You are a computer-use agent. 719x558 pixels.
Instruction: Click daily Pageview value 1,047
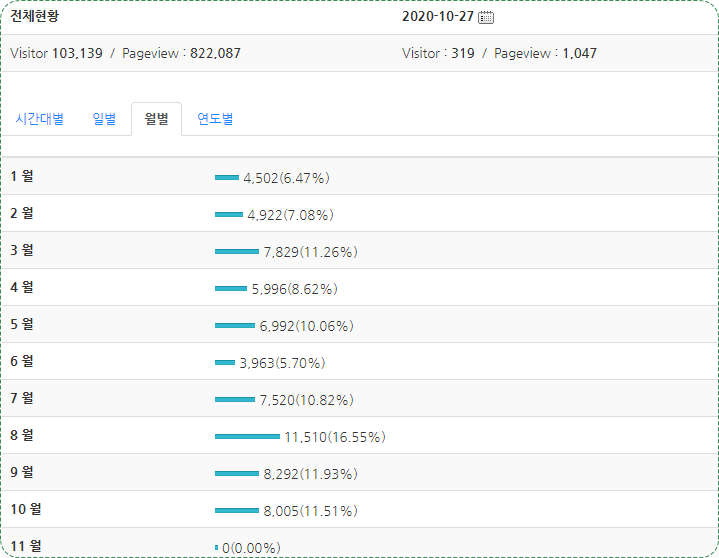[x=580, y=53]
